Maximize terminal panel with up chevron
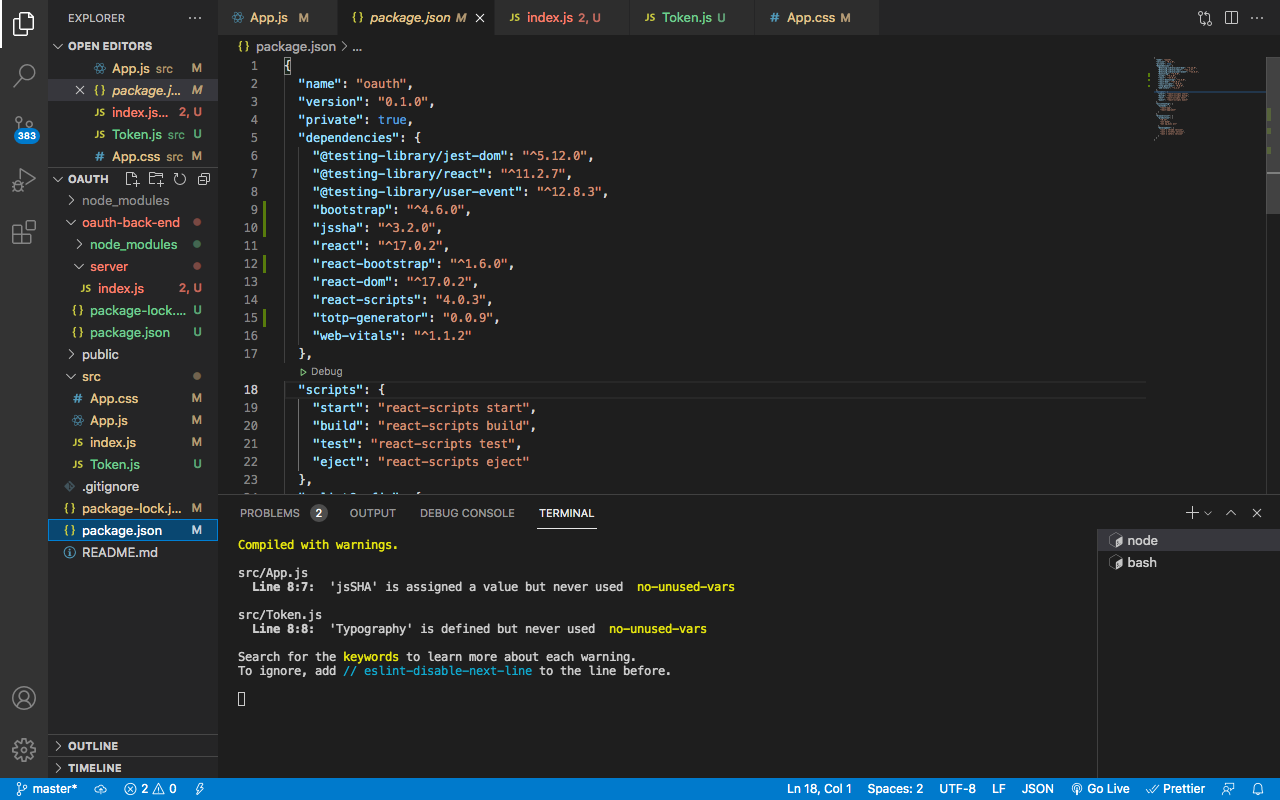Viewport: 1280px width, 800px height. coord(1231,513)
